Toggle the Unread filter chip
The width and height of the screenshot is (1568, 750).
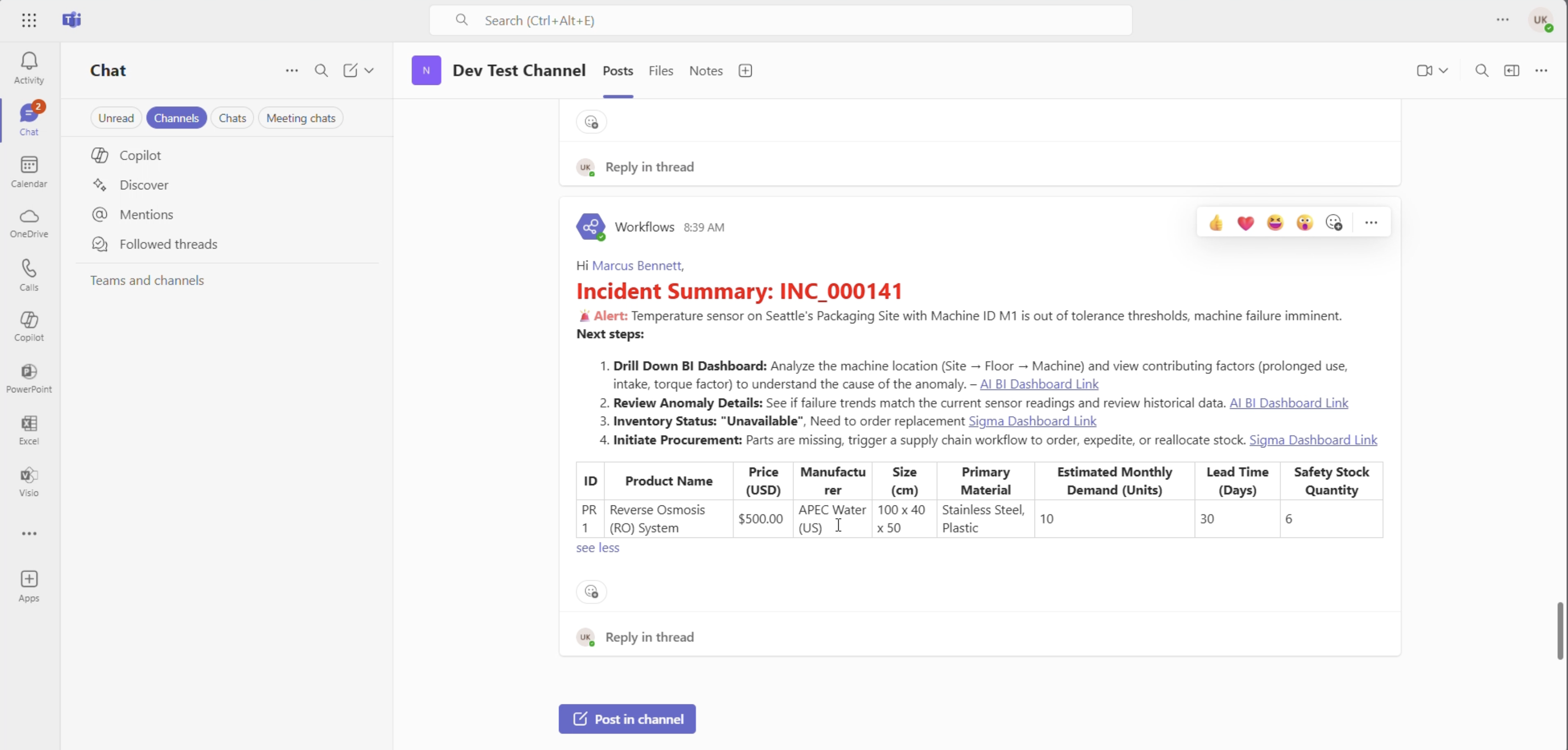115,118
